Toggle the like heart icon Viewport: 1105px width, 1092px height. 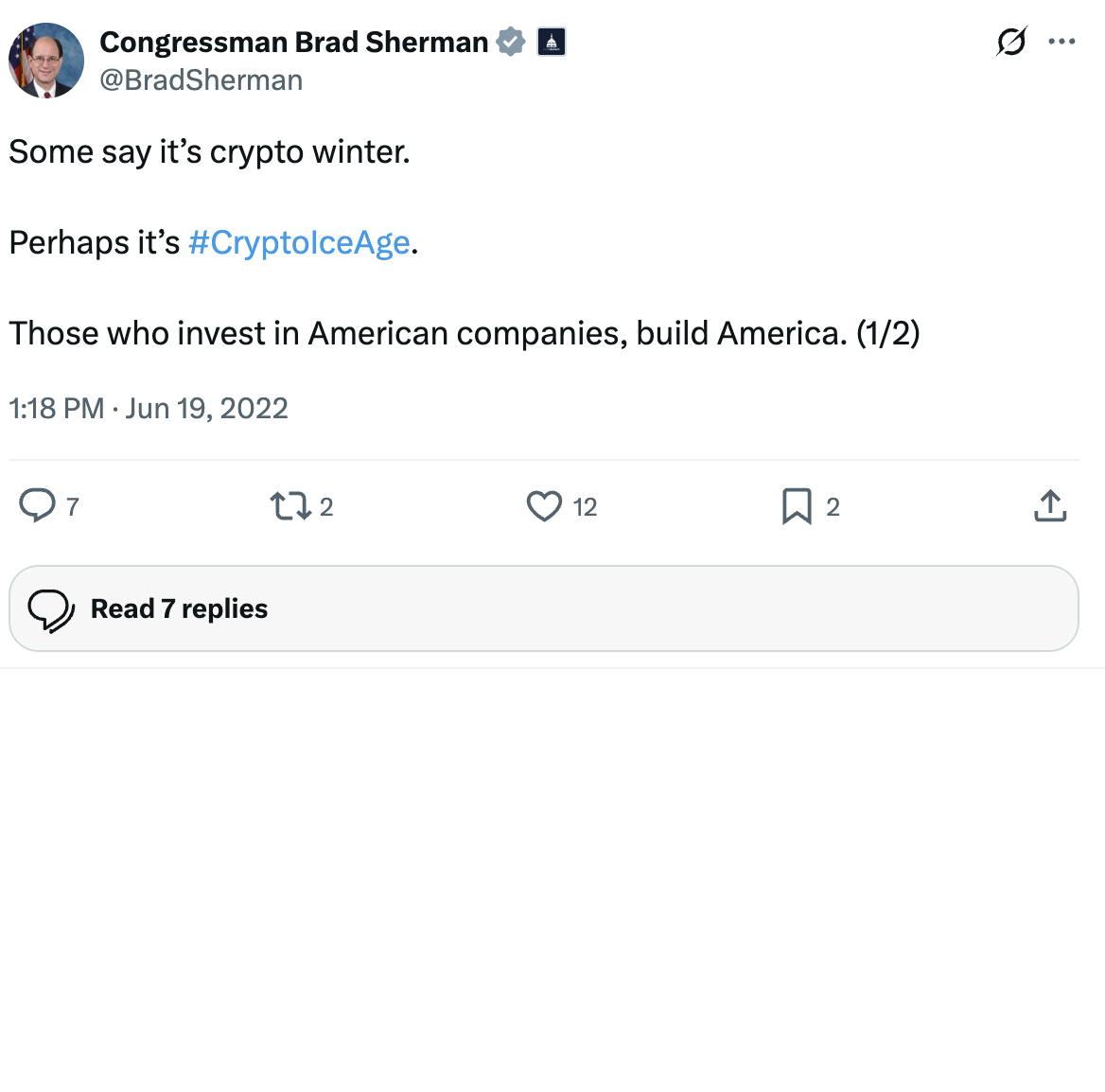[x=544, y=506]
